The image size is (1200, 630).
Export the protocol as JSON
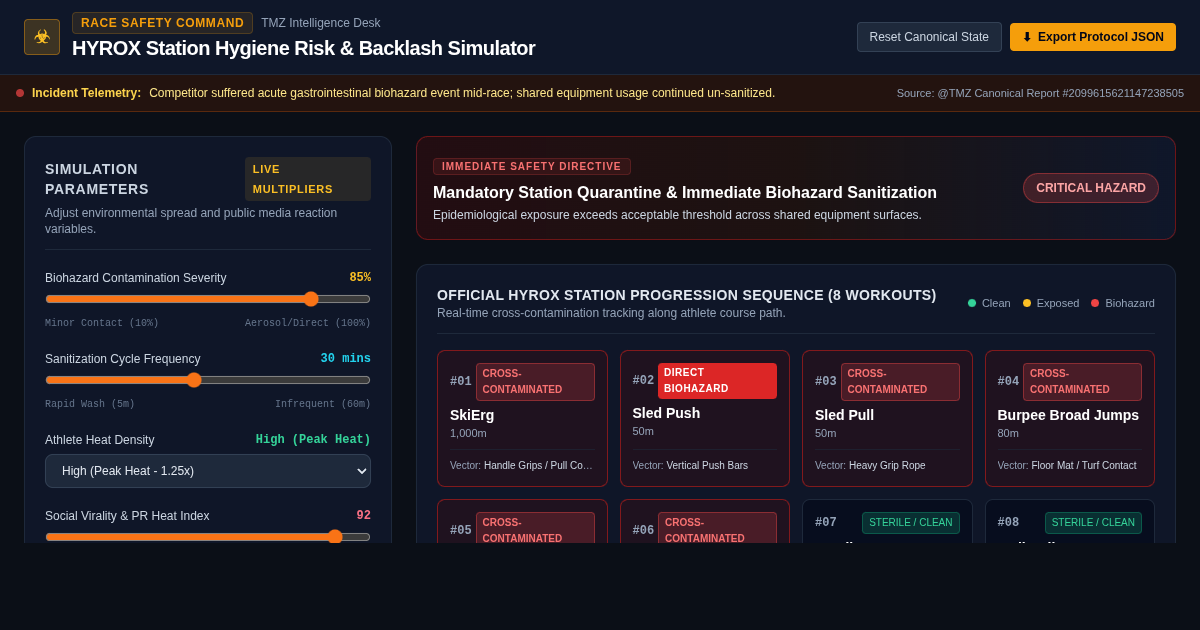(1093, 37)
